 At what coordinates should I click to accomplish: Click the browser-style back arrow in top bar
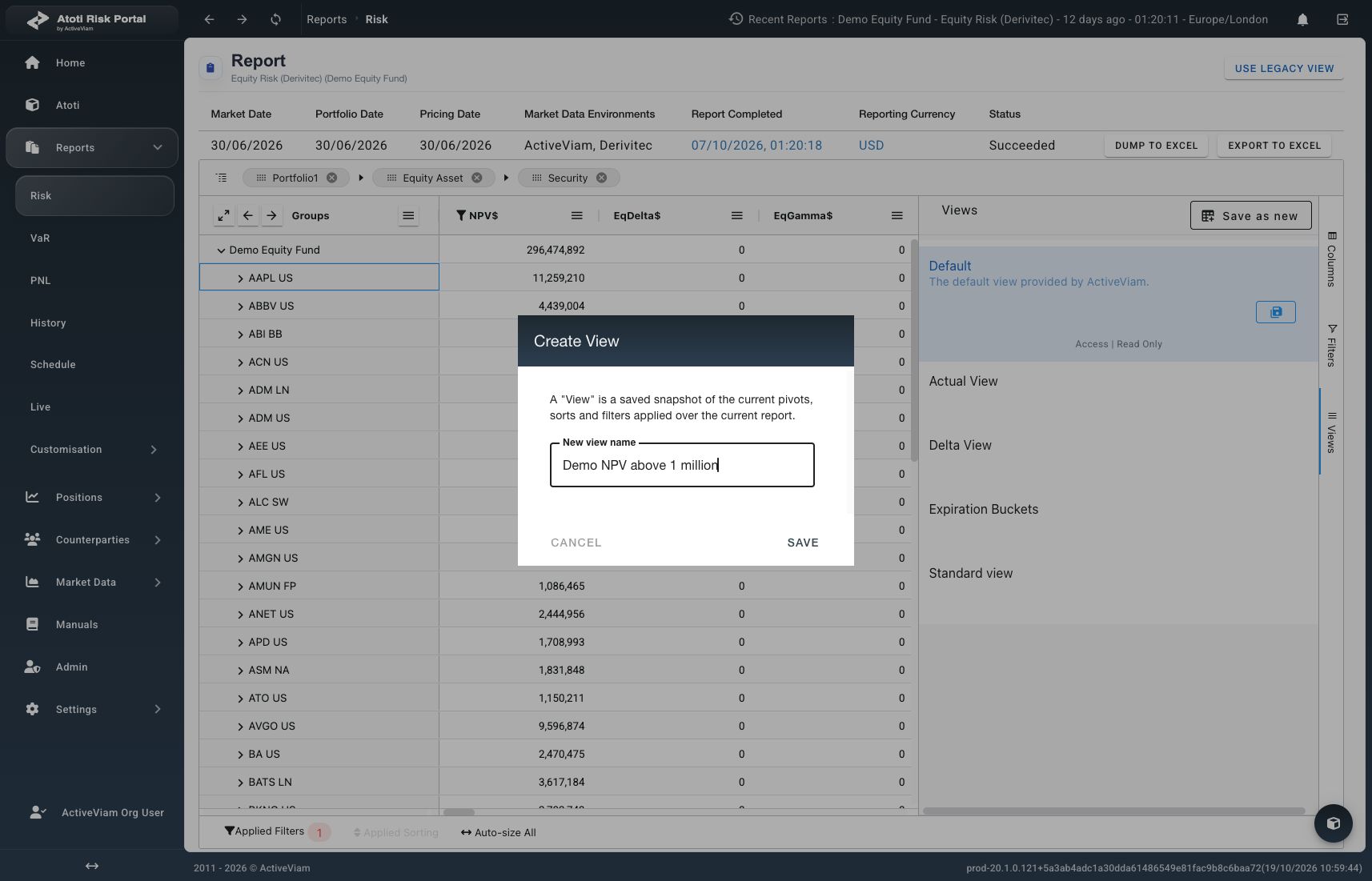(209, 19)
